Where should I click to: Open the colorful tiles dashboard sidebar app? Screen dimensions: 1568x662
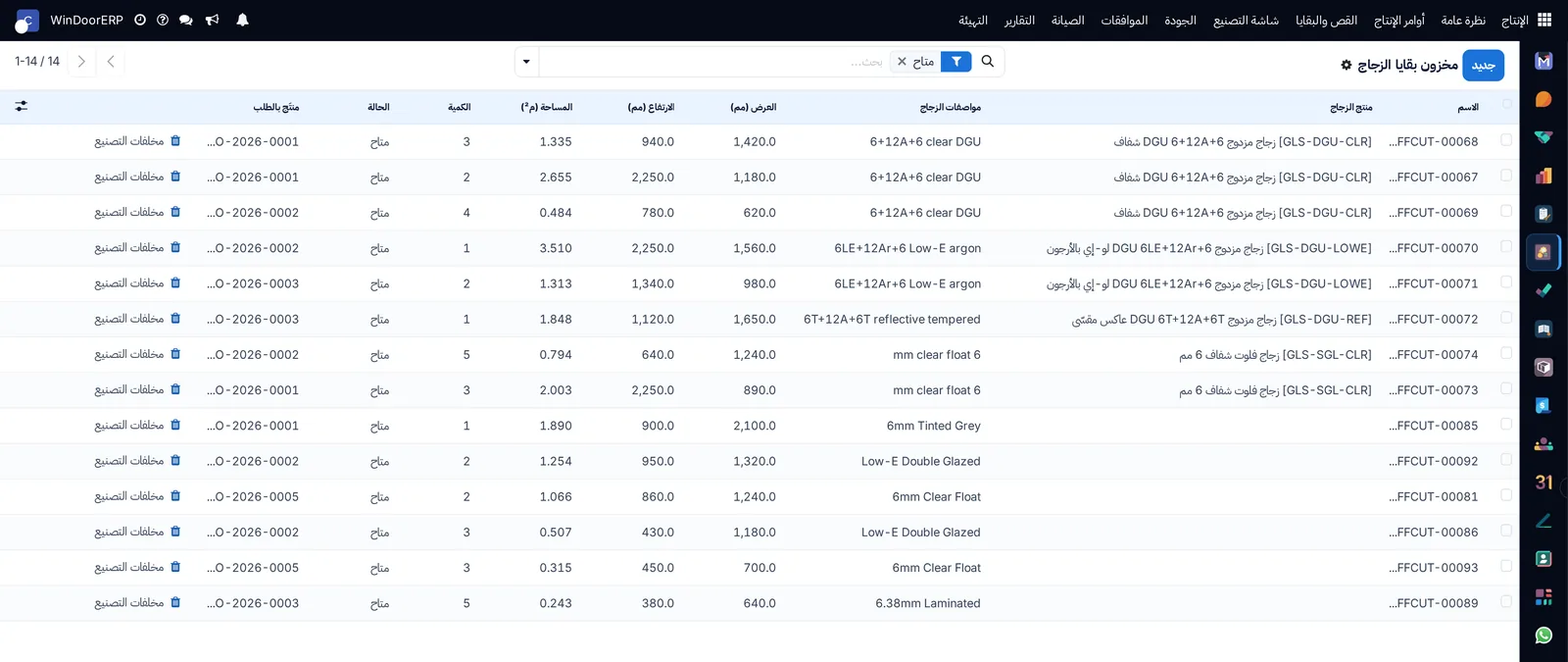[1543, 596]
